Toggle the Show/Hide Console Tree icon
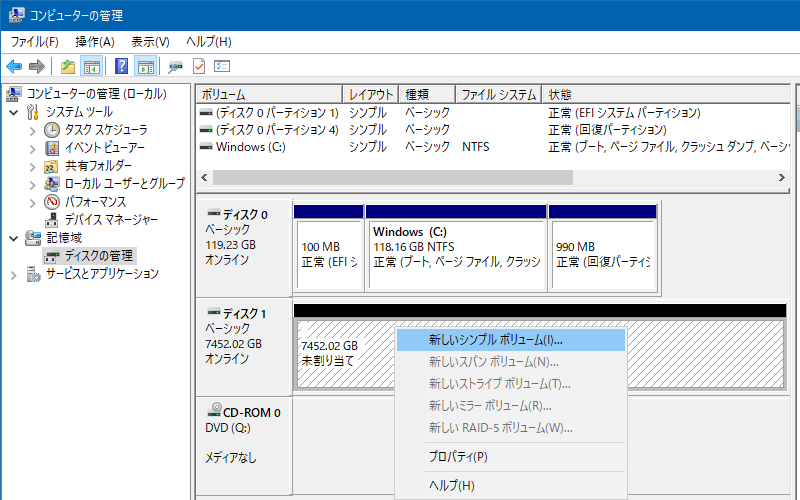The image size is (800, 500). click(x=92, y=66)
